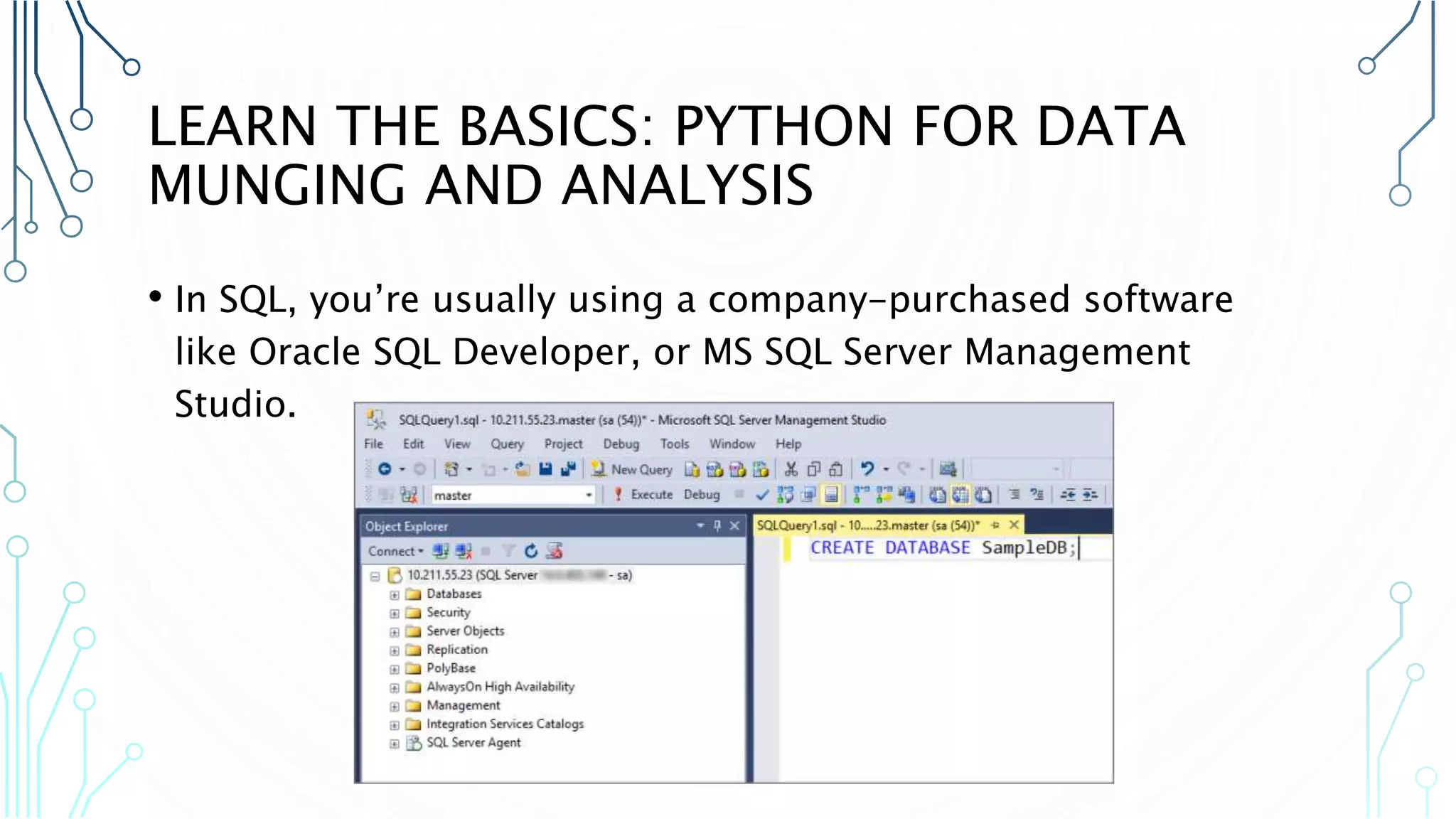The image size is (1456, 819).
Task: Open the master database dropdown
Action: click(x=589, y=496)
